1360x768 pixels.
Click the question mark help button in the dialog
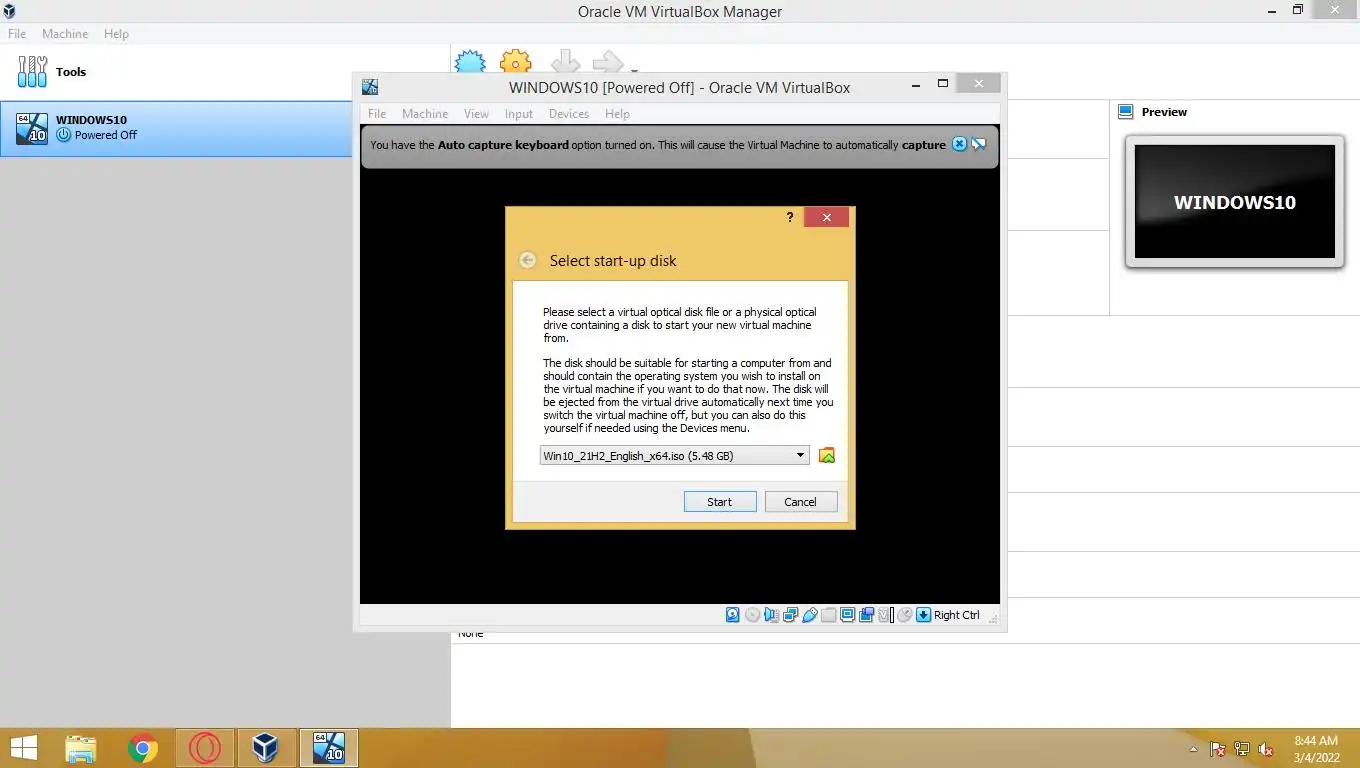point(790,217)
